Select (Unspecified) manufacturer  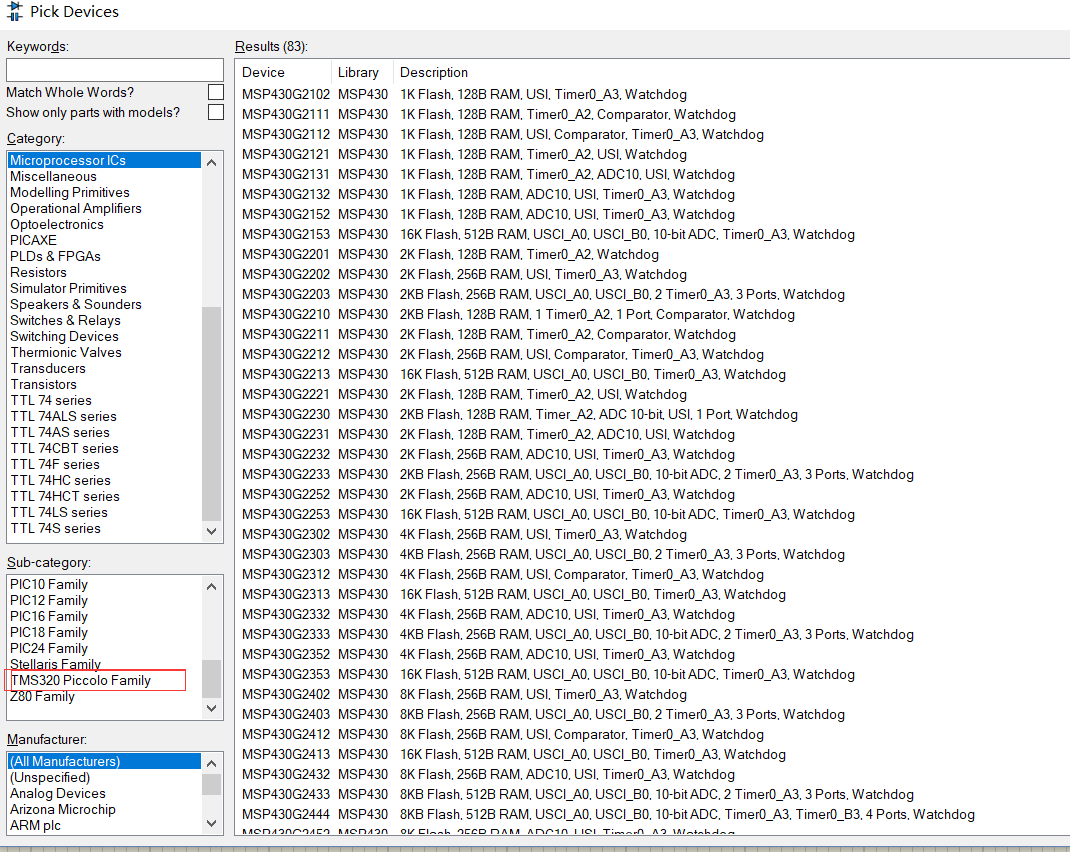(x=50, y=777)
